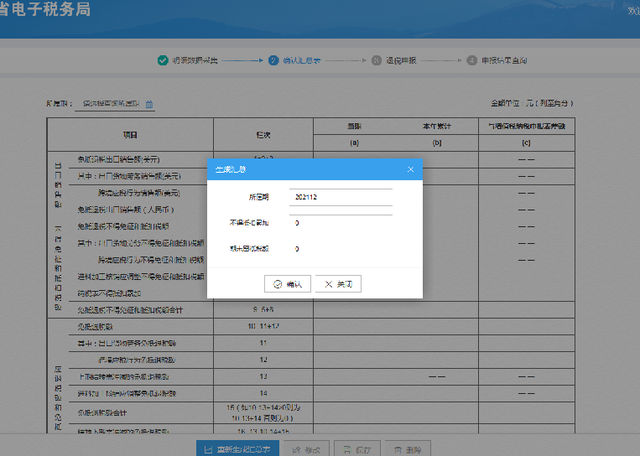Click the page 所属期 selection field above the table

(x=115, y=104)
